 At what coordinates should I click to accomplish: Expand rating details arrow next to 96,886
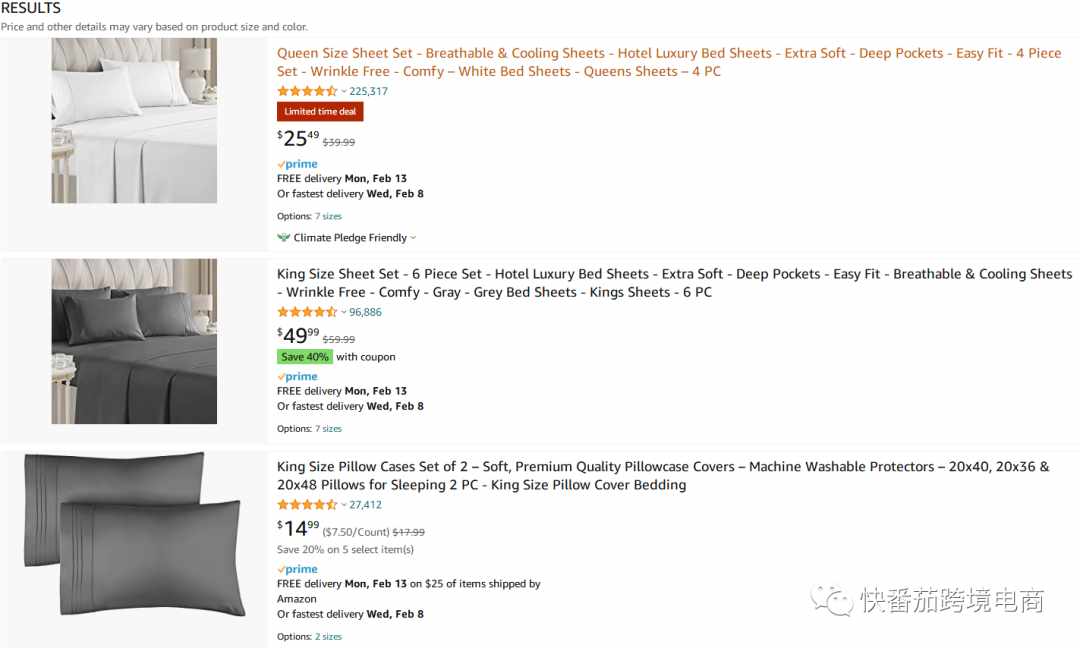pos(344,312)
